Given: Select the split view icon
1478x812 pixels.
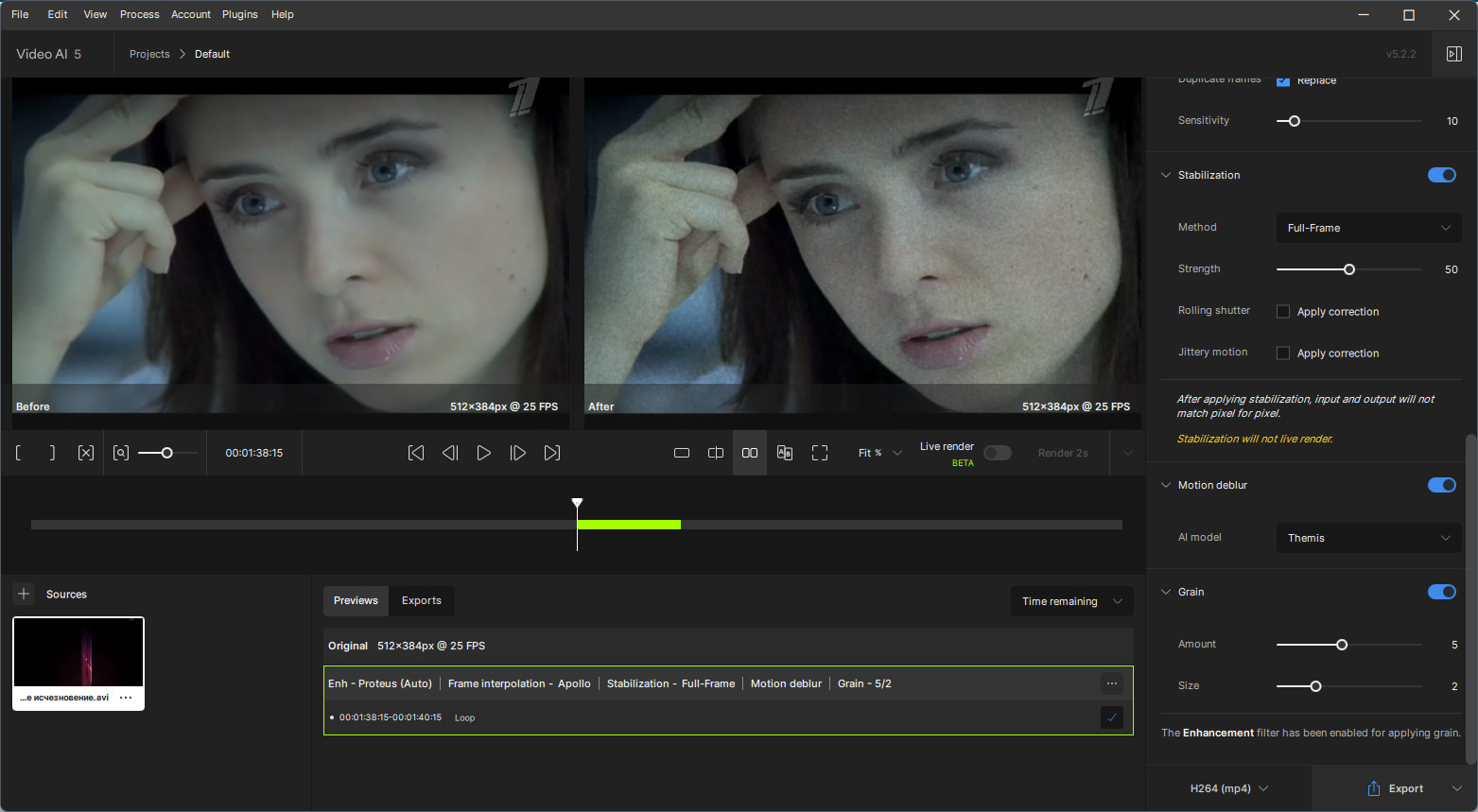Looking at the screenshot, I should point(716,453).
